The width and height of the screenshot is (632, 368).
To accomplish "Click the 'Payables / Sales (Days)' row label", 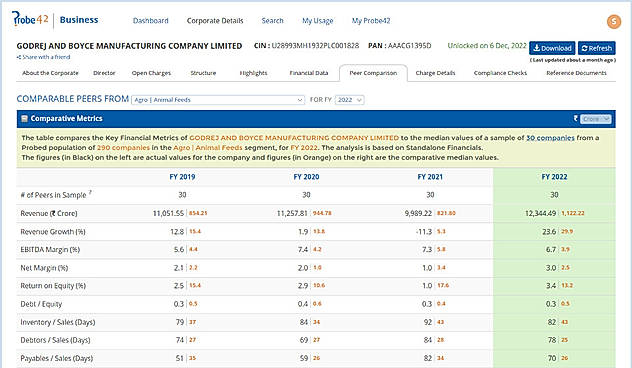I will tap(56, 358).
